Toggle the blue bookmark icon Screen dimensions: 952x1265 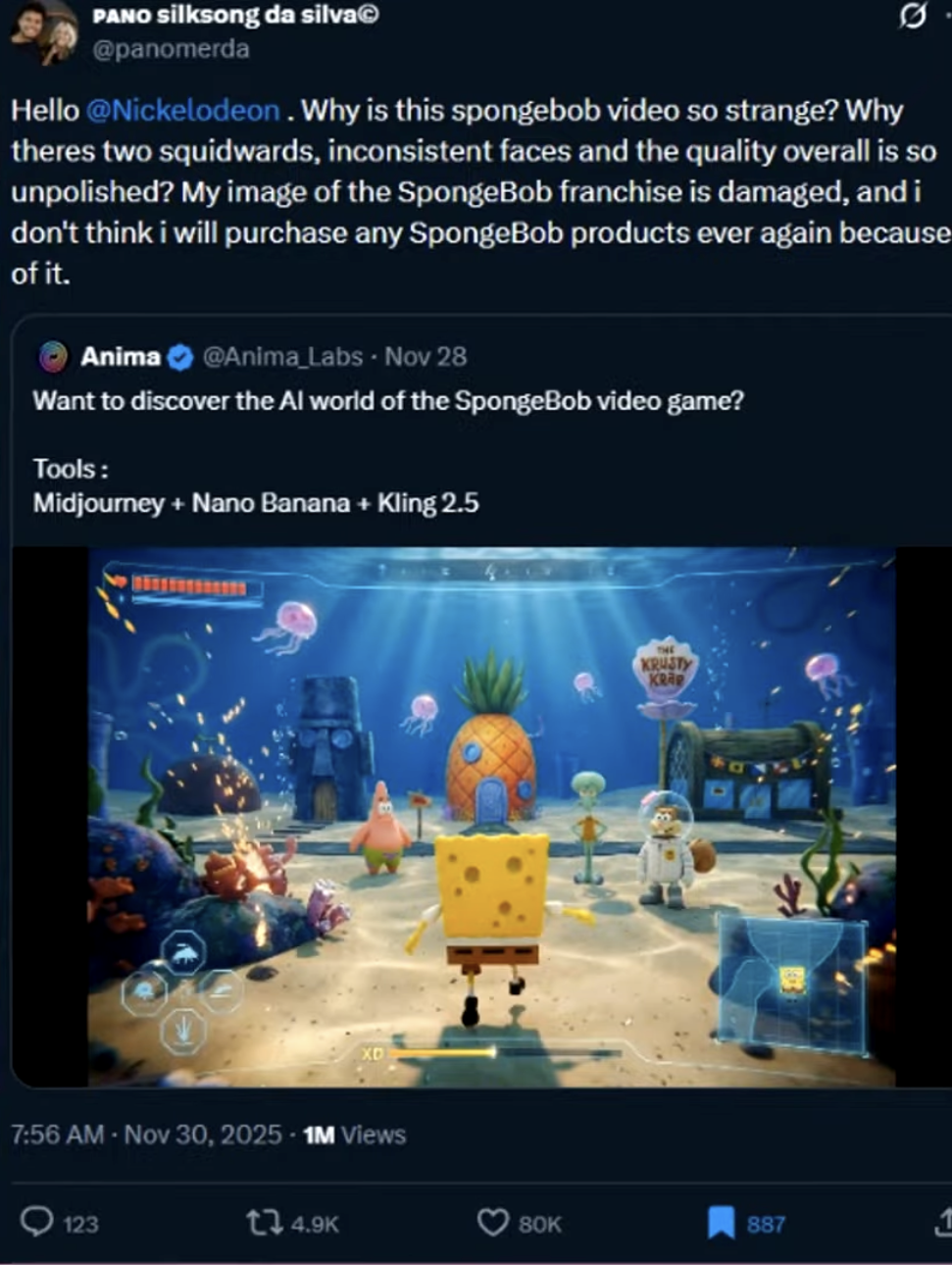722,1223
